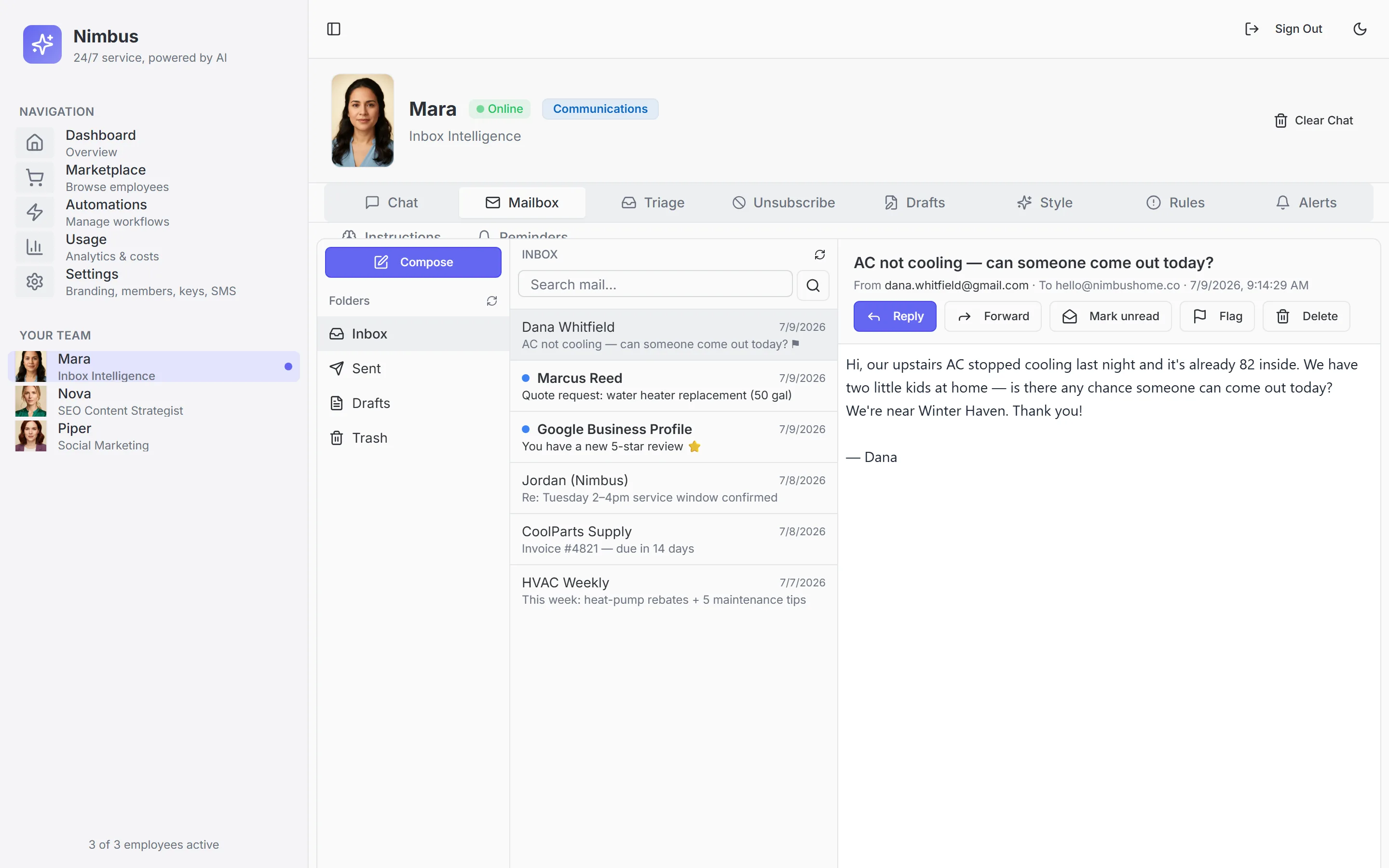The height and width of the screenshot is (868, 1389).
Task: Click the Clear Chat trash icon
Action: 1280,121
